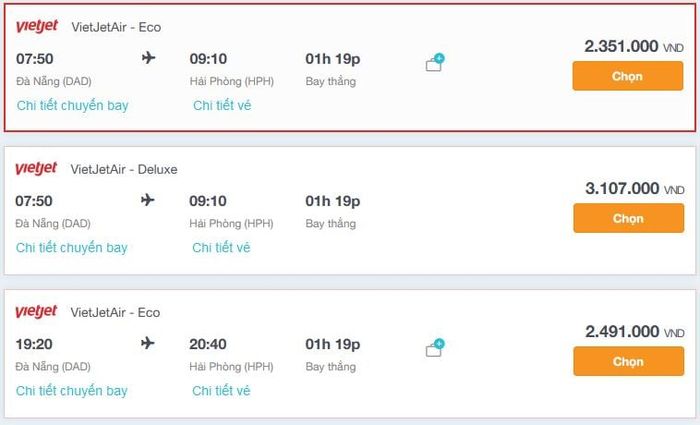View Chi tiết vé for 19:20 flight
The image size is (700, 425).
coord(221,391)
